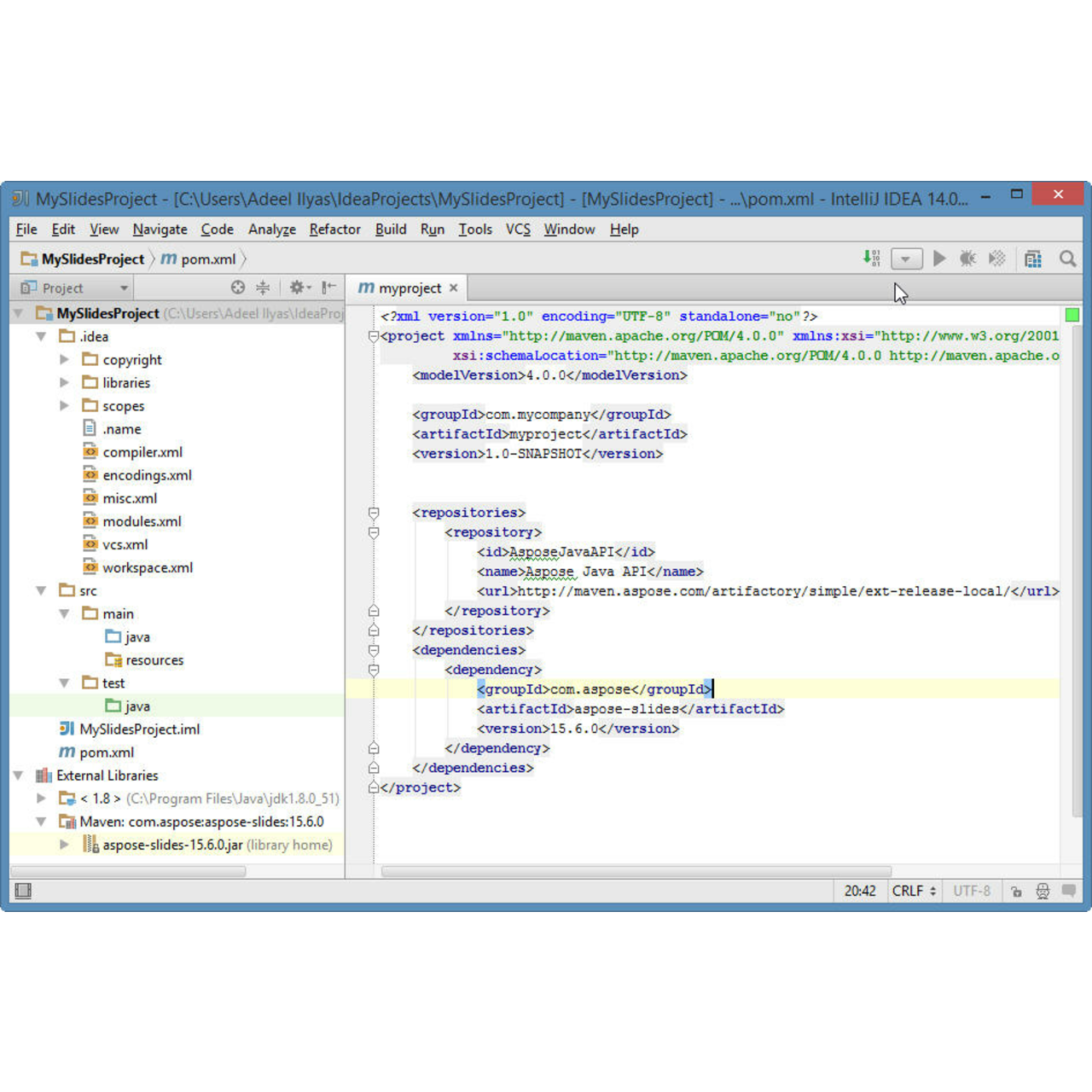Toggle the read-only lock in status bar

1016,891
